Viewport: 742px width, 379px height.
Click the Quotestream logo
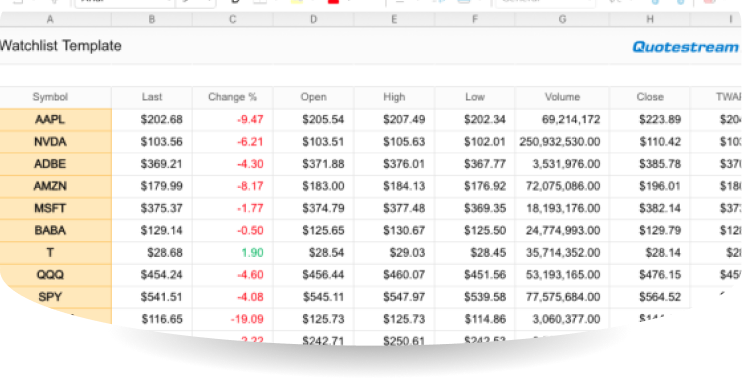point(685,47)
